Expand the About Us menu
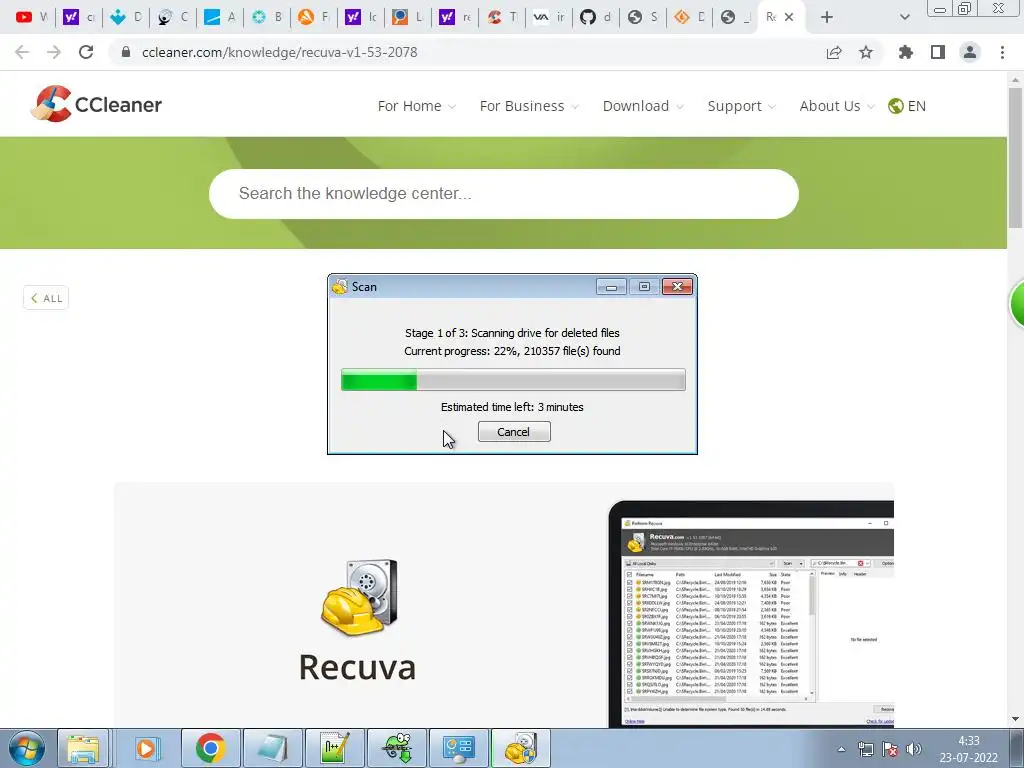1024x768 pixels. (837, 106)
